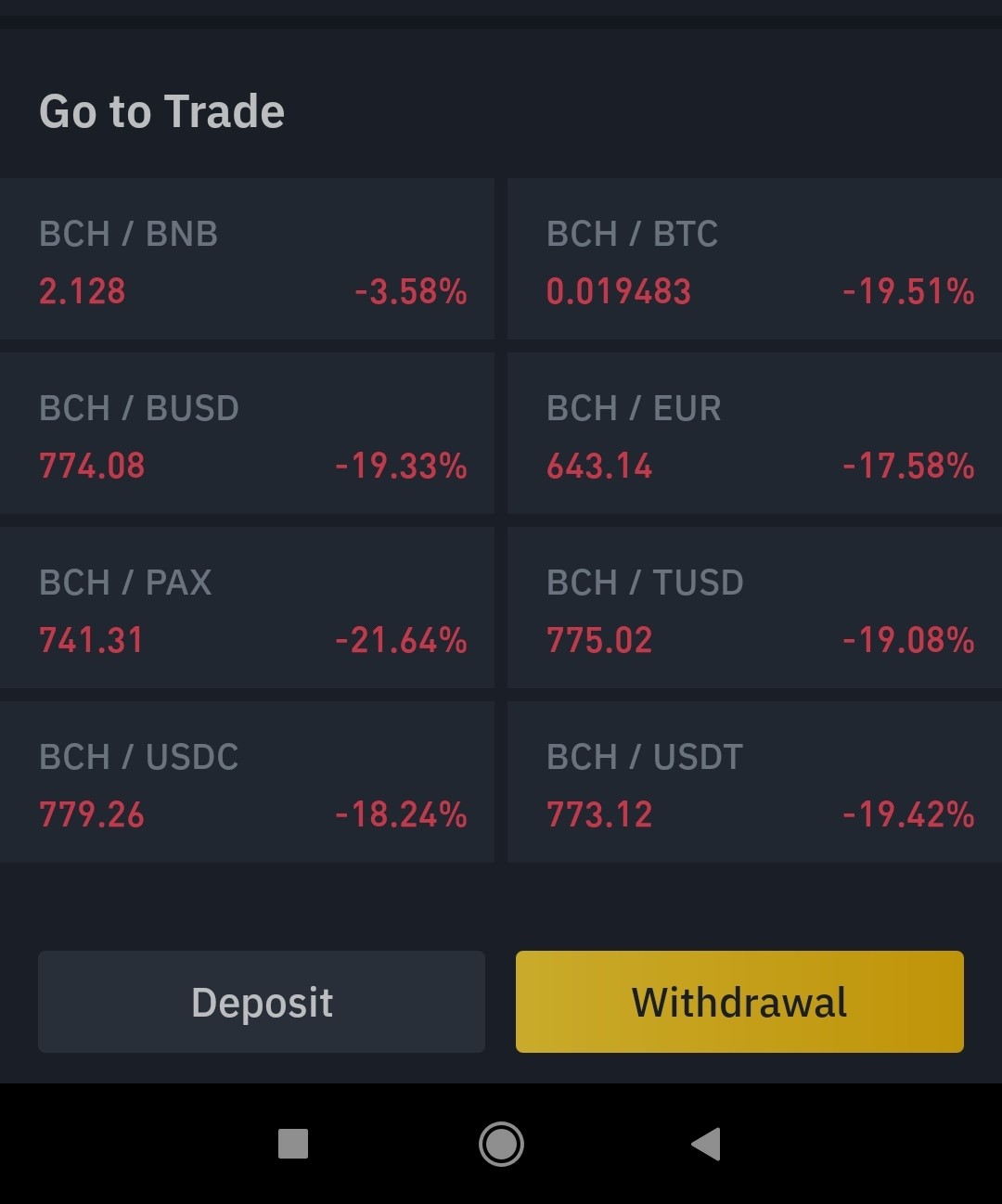Tap the Android recent apps square icon
This screenshot has width=1002, height=1204.
pos(293,1144)
